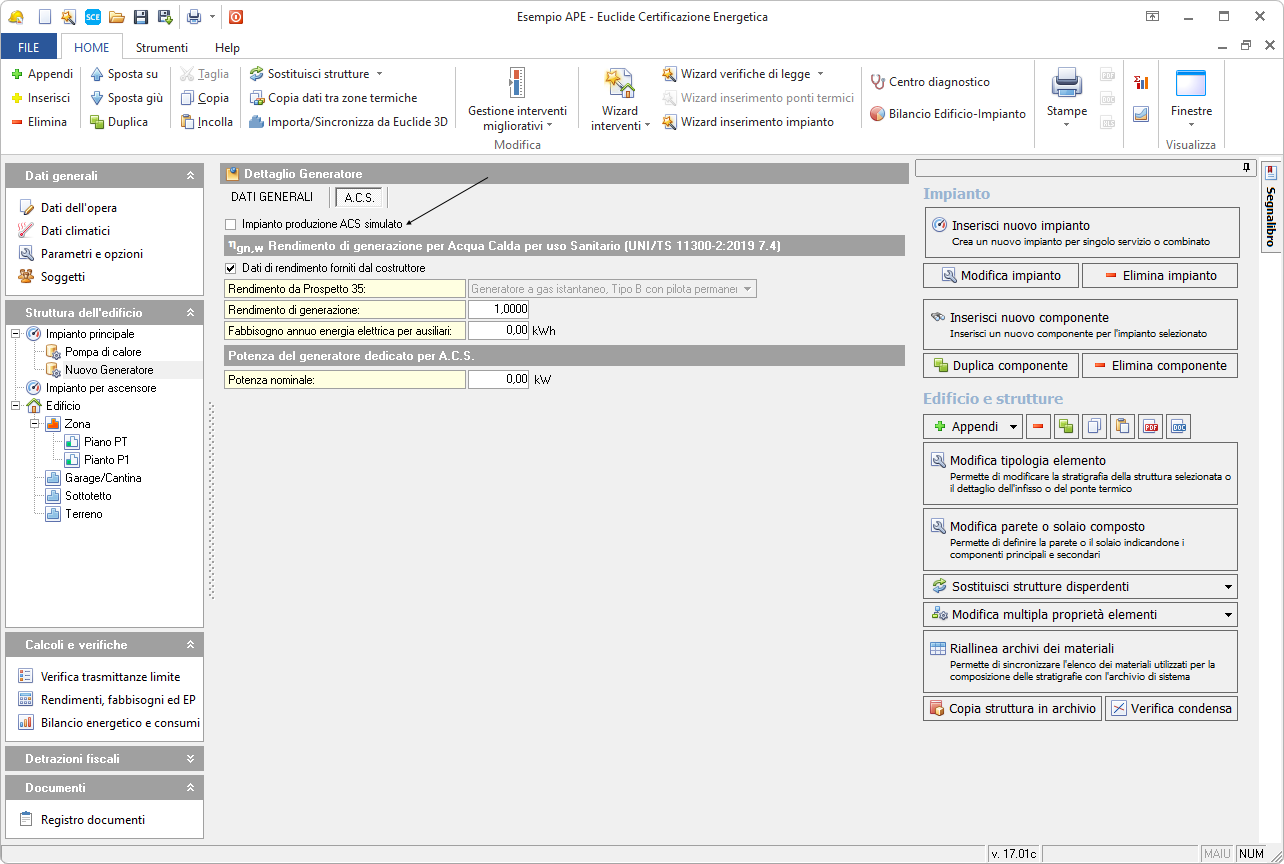Open the Rendimento da Prospetto 35 dropdown
Viewport: 1284px width, 864px height.
[x=746, y=289]
